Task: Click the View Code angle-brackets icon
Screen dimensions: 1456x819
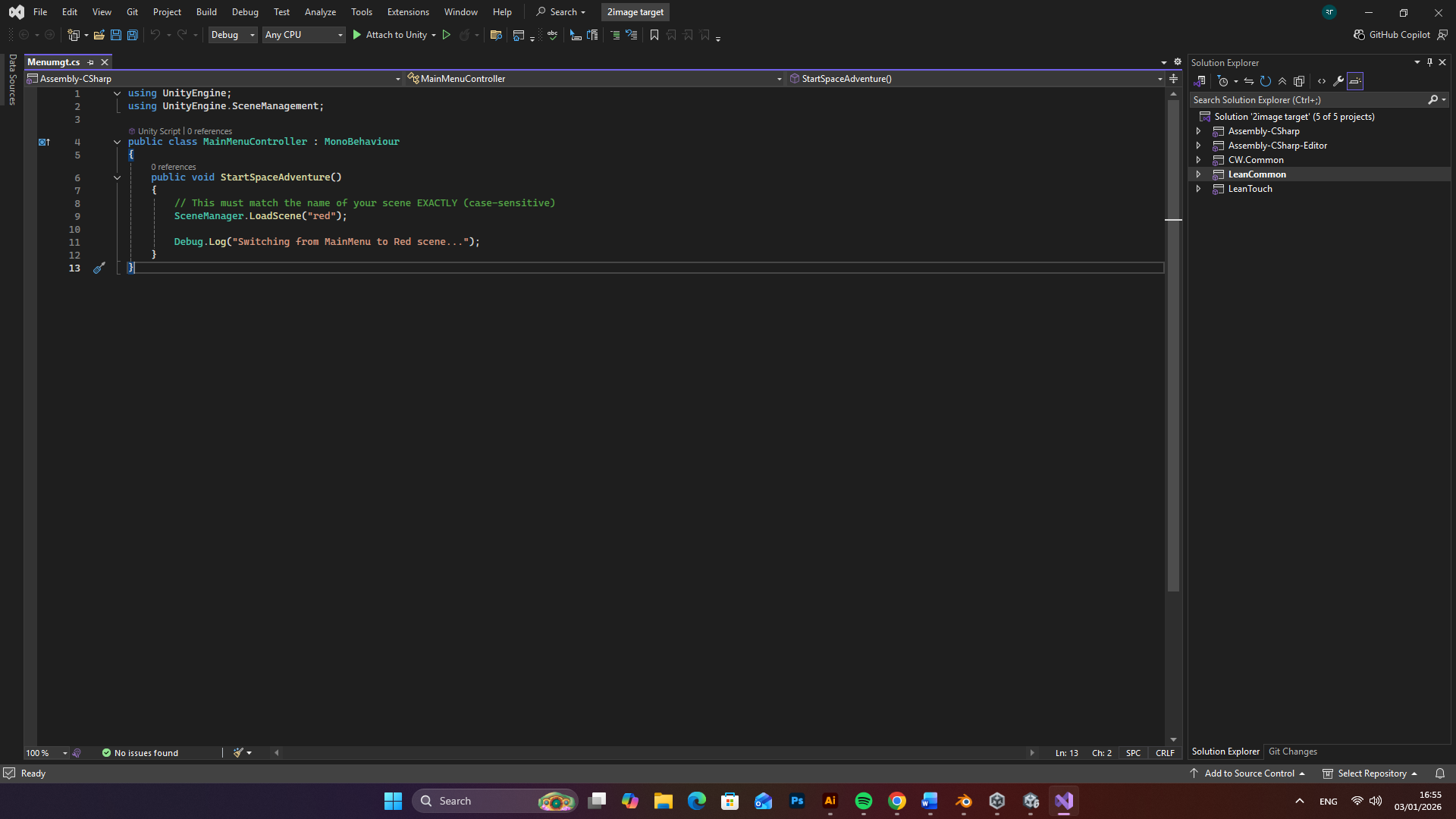Action: [x=1322, y=81]
